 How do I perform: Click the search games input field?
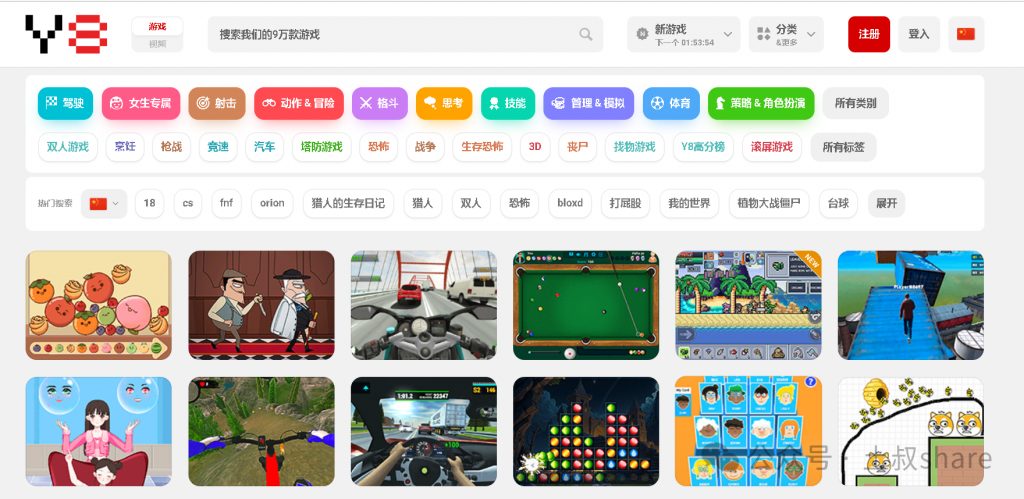(395, 35)
